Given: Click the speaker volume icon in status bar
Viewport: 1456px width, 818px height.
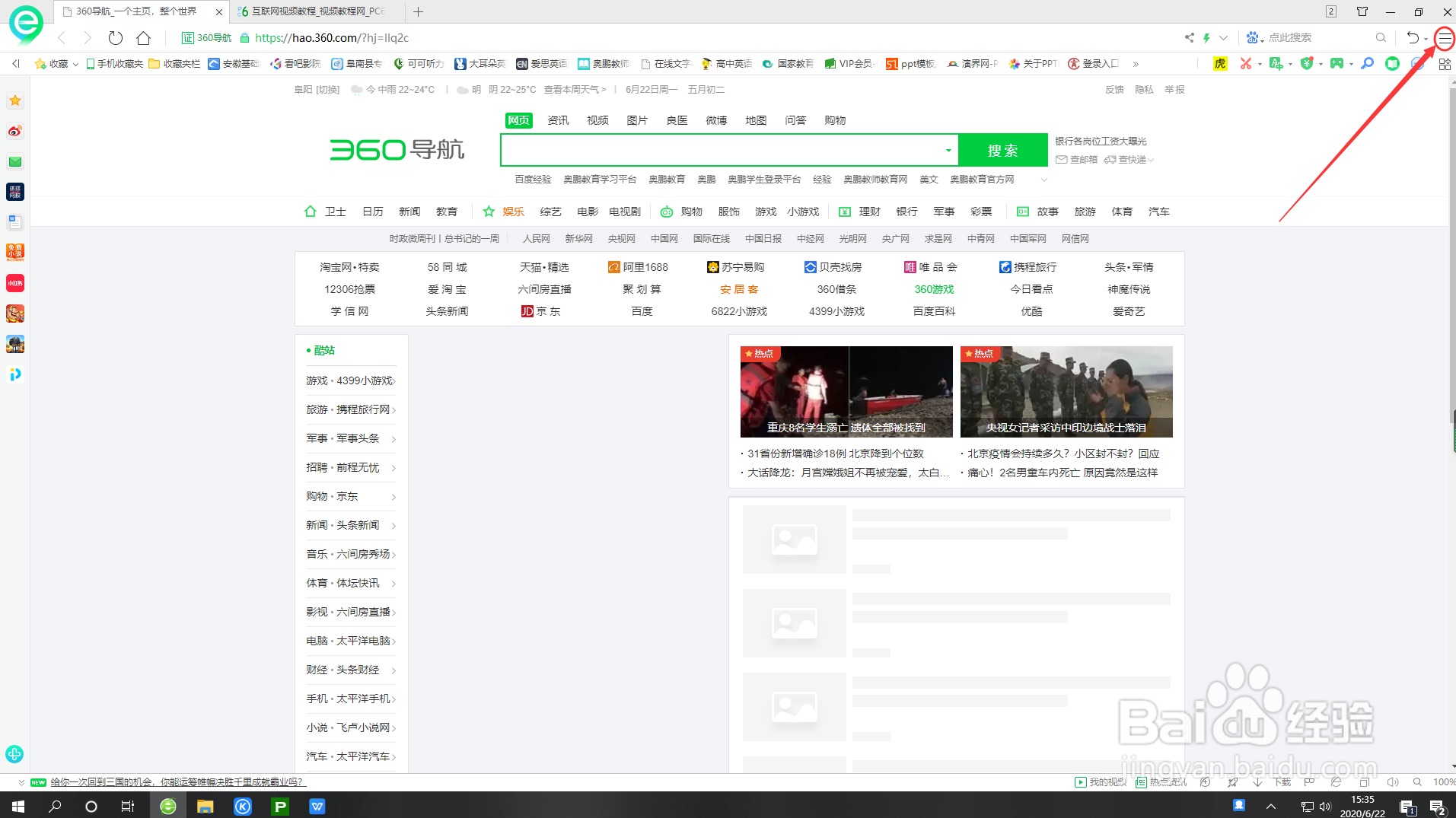Looking at the screenshot, I should pyautogui.click(x=1392, y=781).
